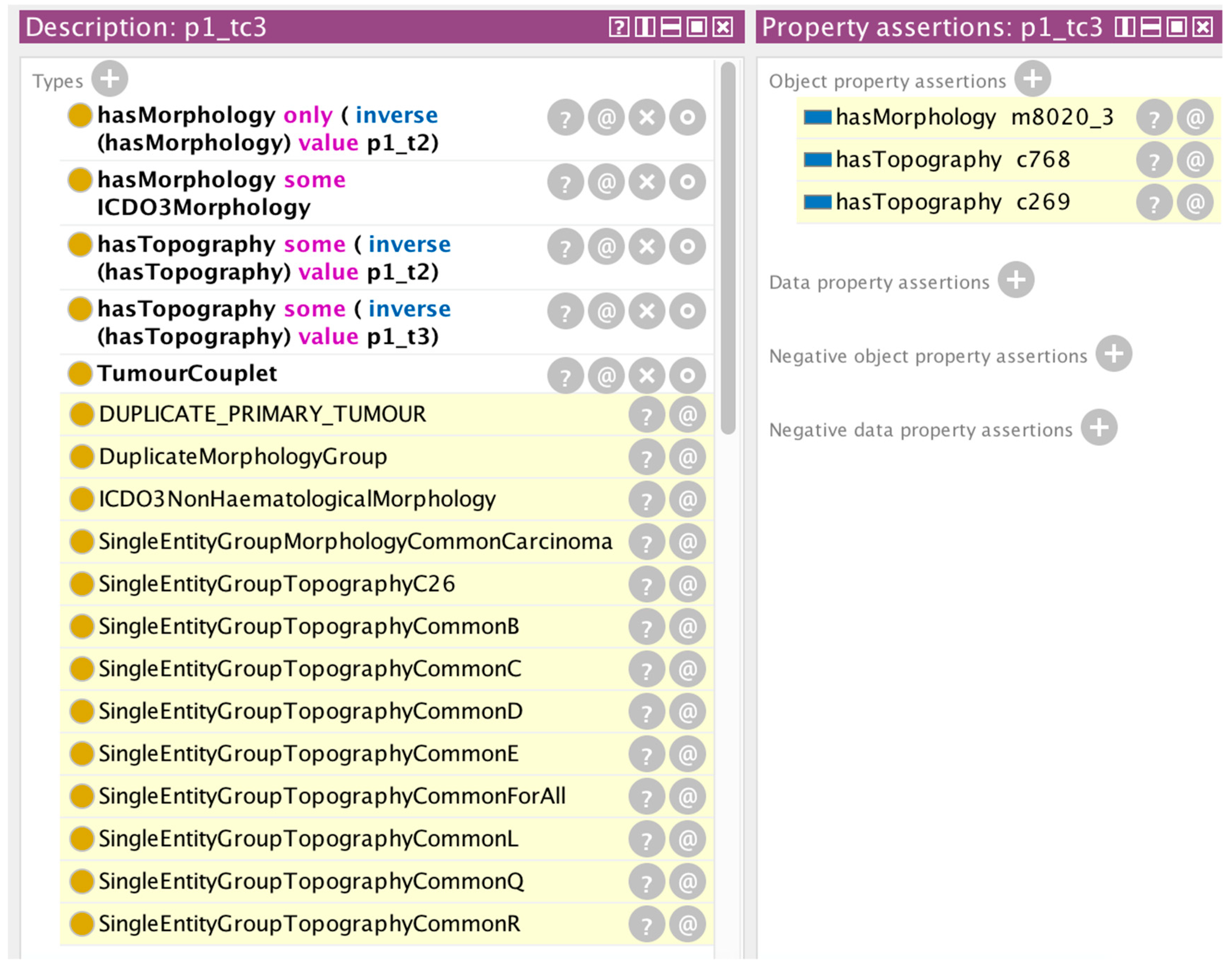1232x965 pixels.
Task: Split Property assertions panel horizontally
Action: [x=1151, y=27]
